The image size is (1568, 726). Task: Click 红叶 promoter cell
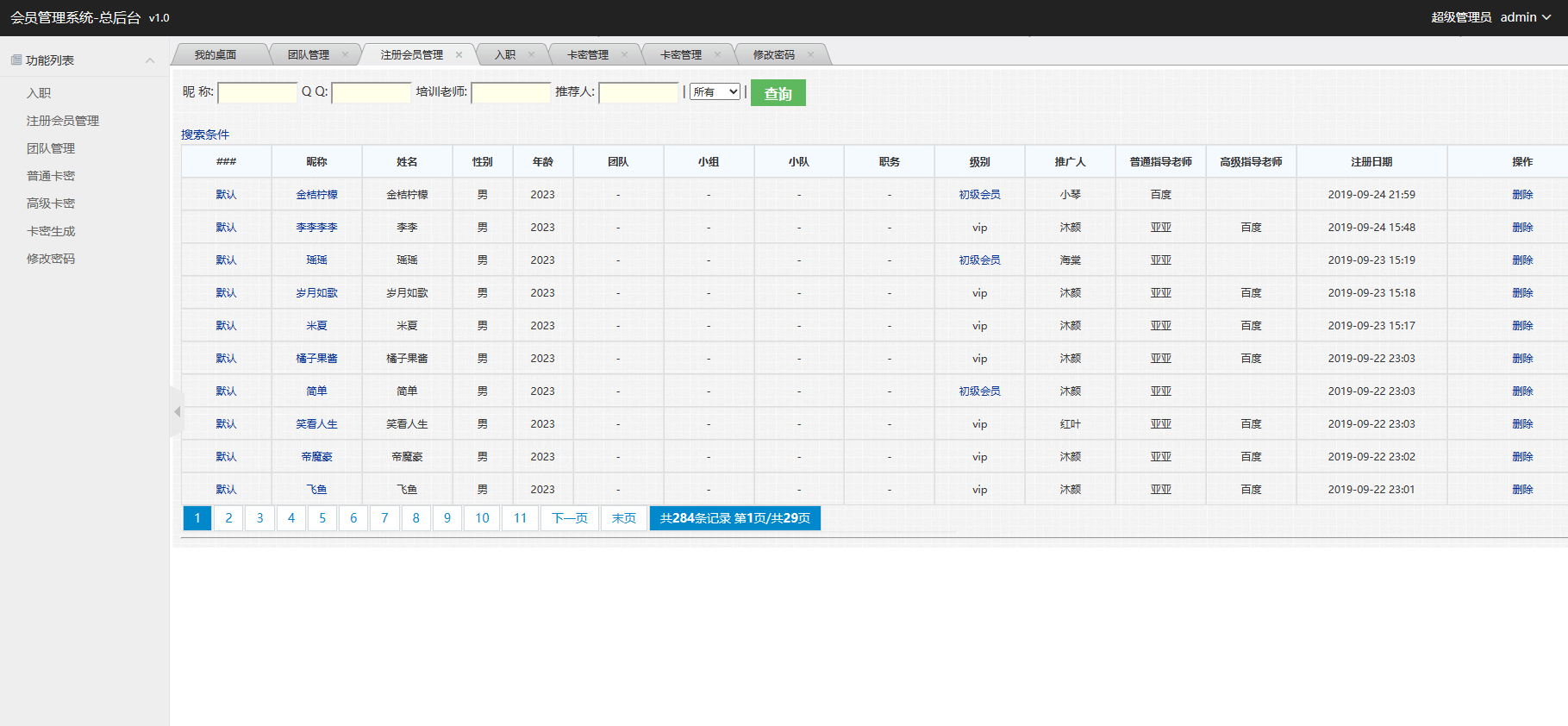point(1070,424)
